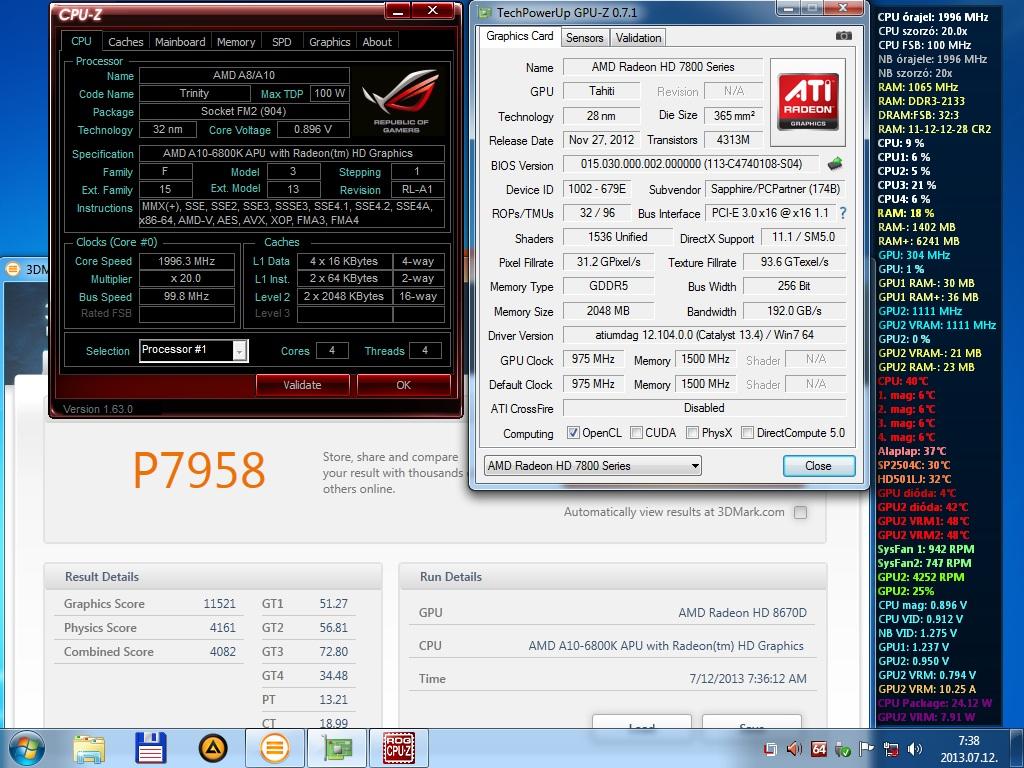The image size is (1024, 768).
Task: Click the GPU Clock 975 MHz field
Action: (593, 359)
